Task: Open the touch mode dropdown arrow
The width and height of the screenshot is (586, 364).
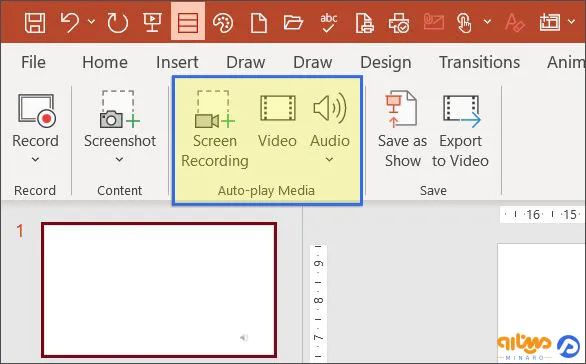Action: [x=487, y=22]
